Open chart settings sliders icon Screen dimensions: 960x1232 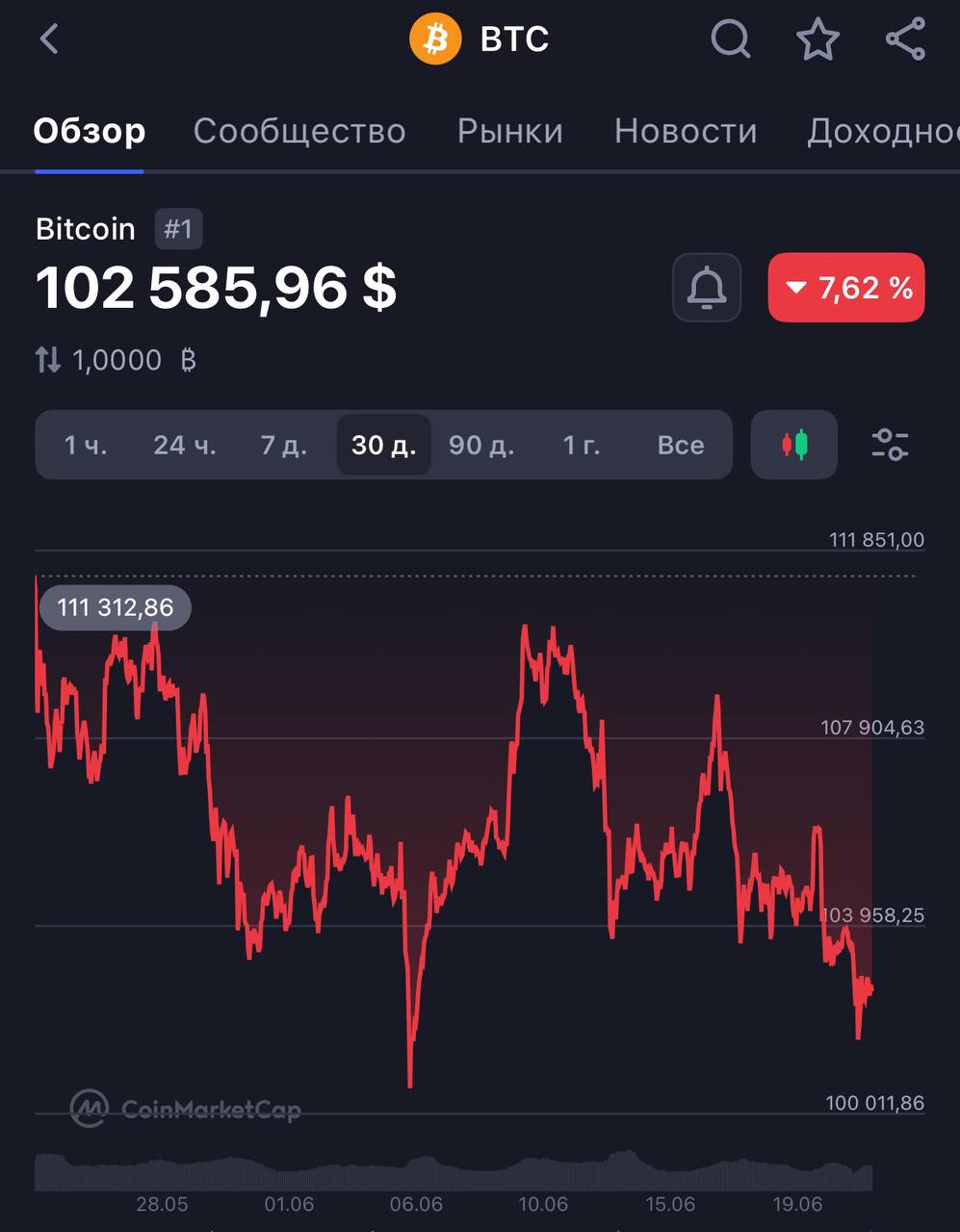tap(890, 445)
